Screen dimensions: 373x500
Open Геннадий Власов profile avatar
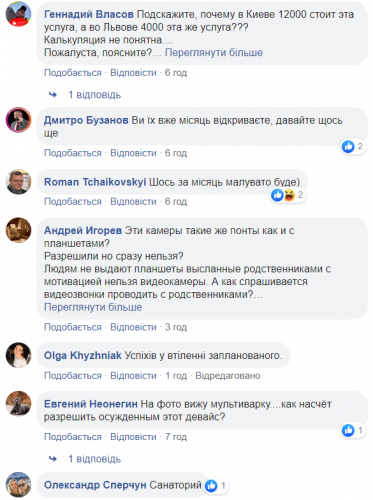[x=18, y=14]
